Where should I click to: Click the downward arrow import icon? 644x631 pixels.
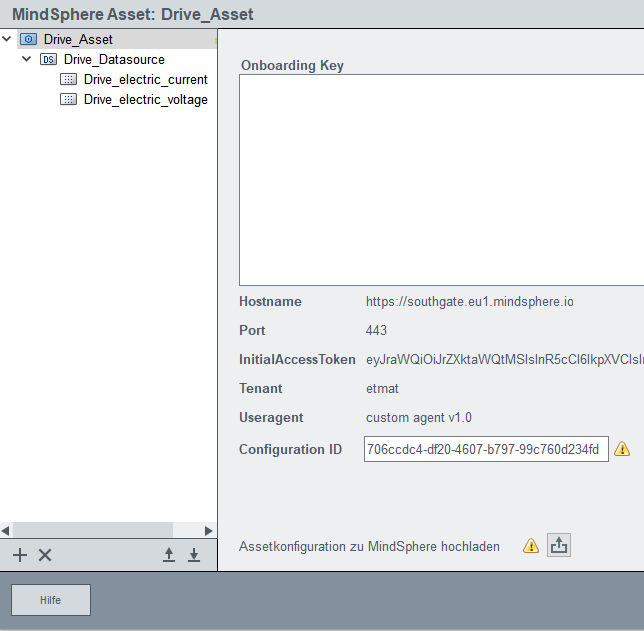pyautogui.click(x=194, y=555)
